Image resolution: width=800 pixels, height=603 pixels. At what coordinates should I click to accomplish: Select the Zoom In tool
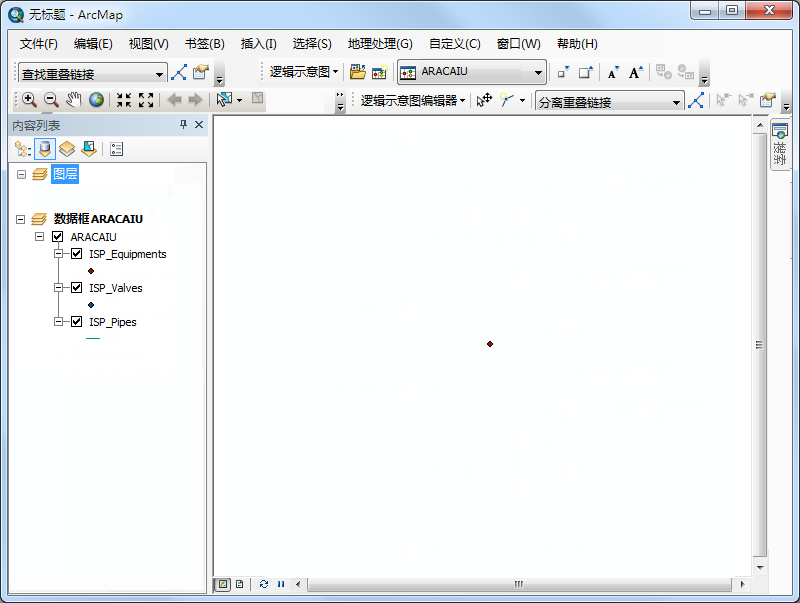point(29,100)
